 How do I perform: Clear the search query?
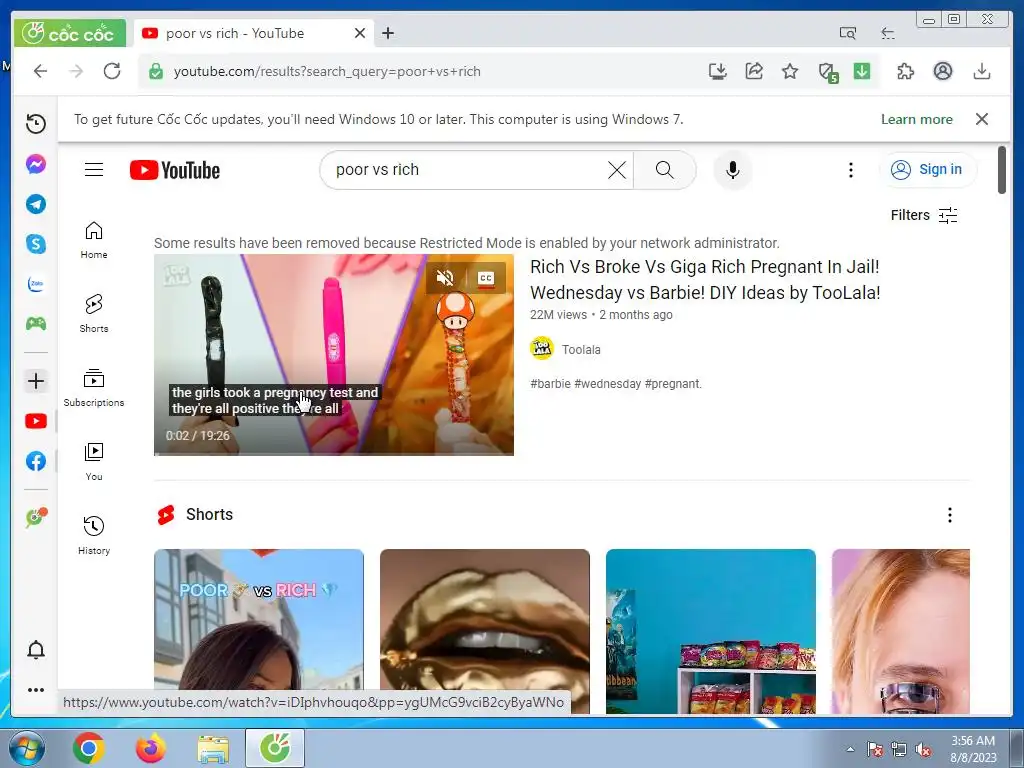616,170
